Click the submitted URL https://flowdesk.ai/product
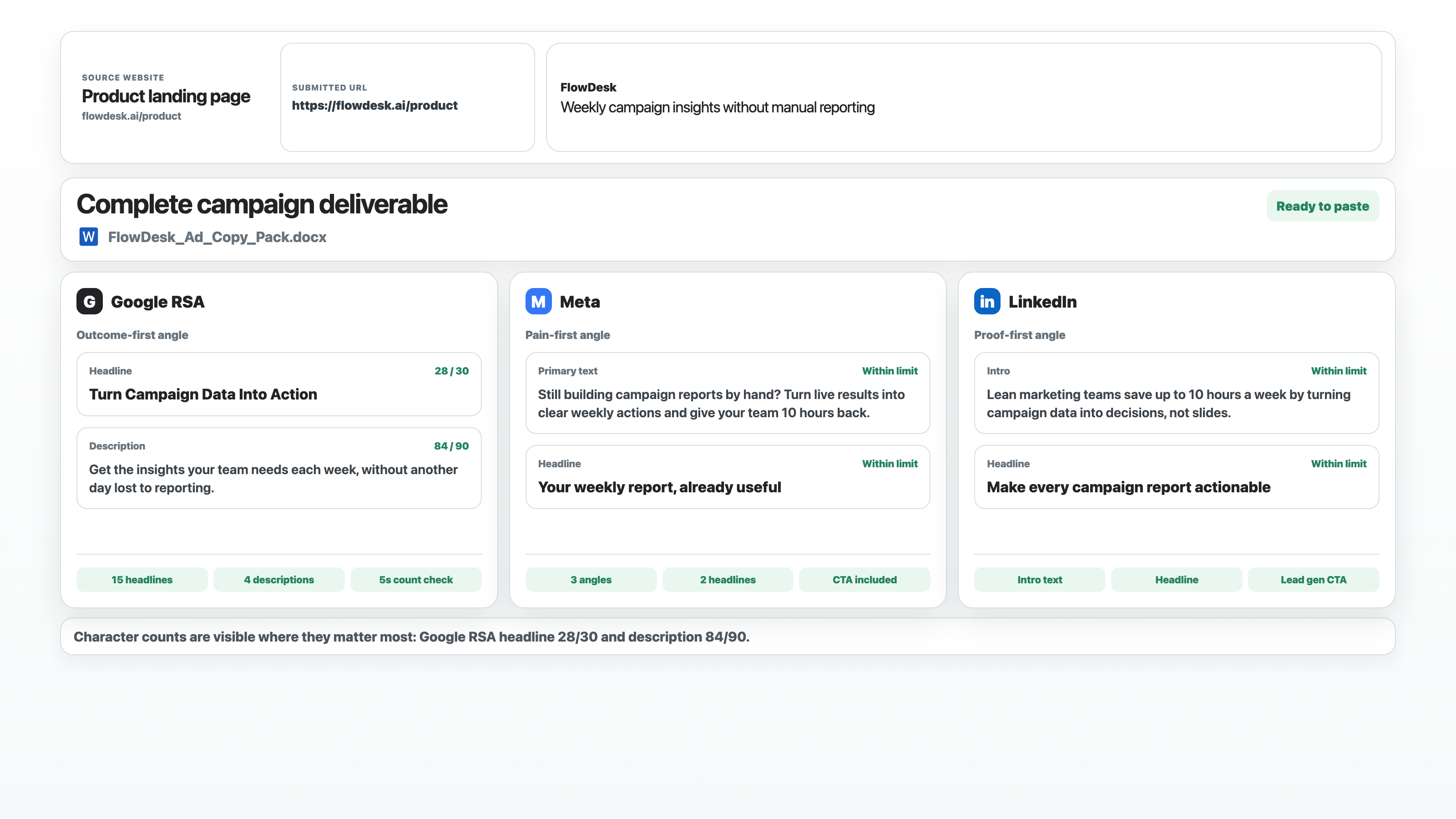This screenshot has height=819, width=1456. coord(374,105)
